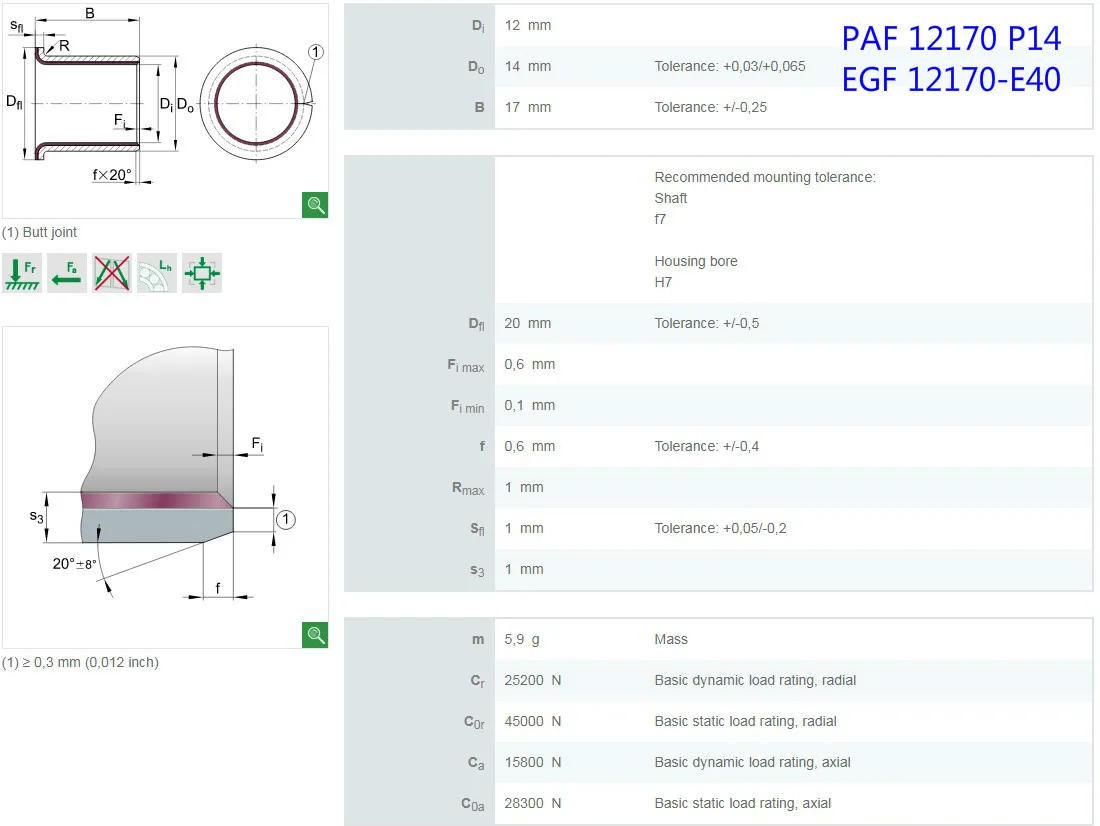Click the Basic dynamic load rating, radial row
This screenshot has width=1100, height=826.
click(755, 680)
